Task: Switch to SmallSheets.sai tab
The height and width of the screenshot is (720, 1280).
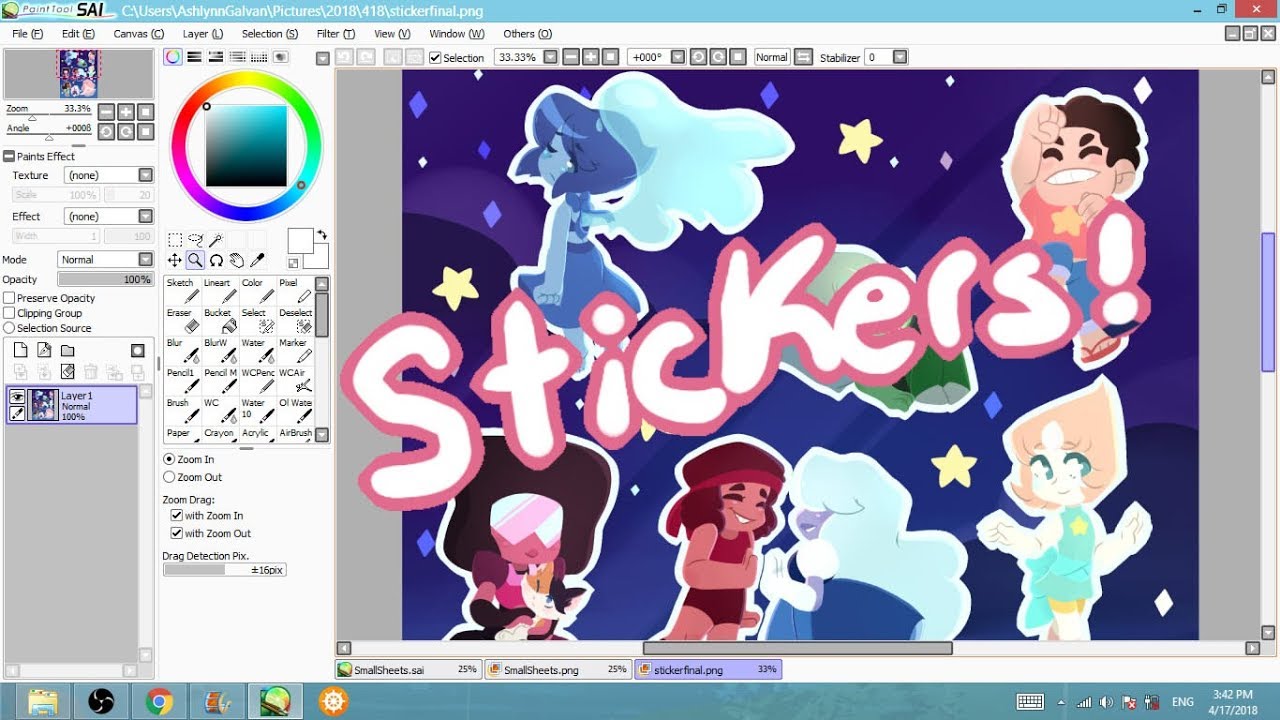Action: tap(408, 669)
